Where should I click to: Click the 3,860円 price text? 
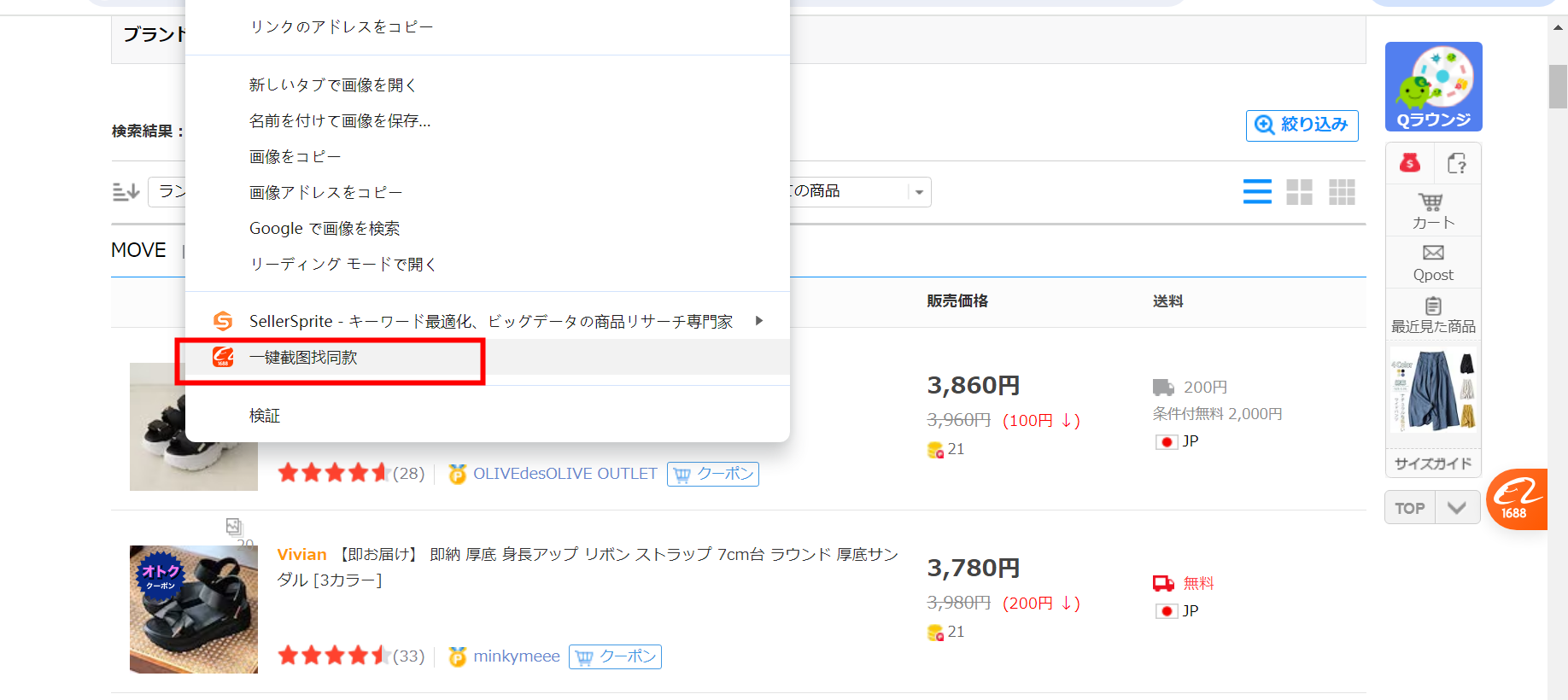pyautogui.click(x=974, y=386)
